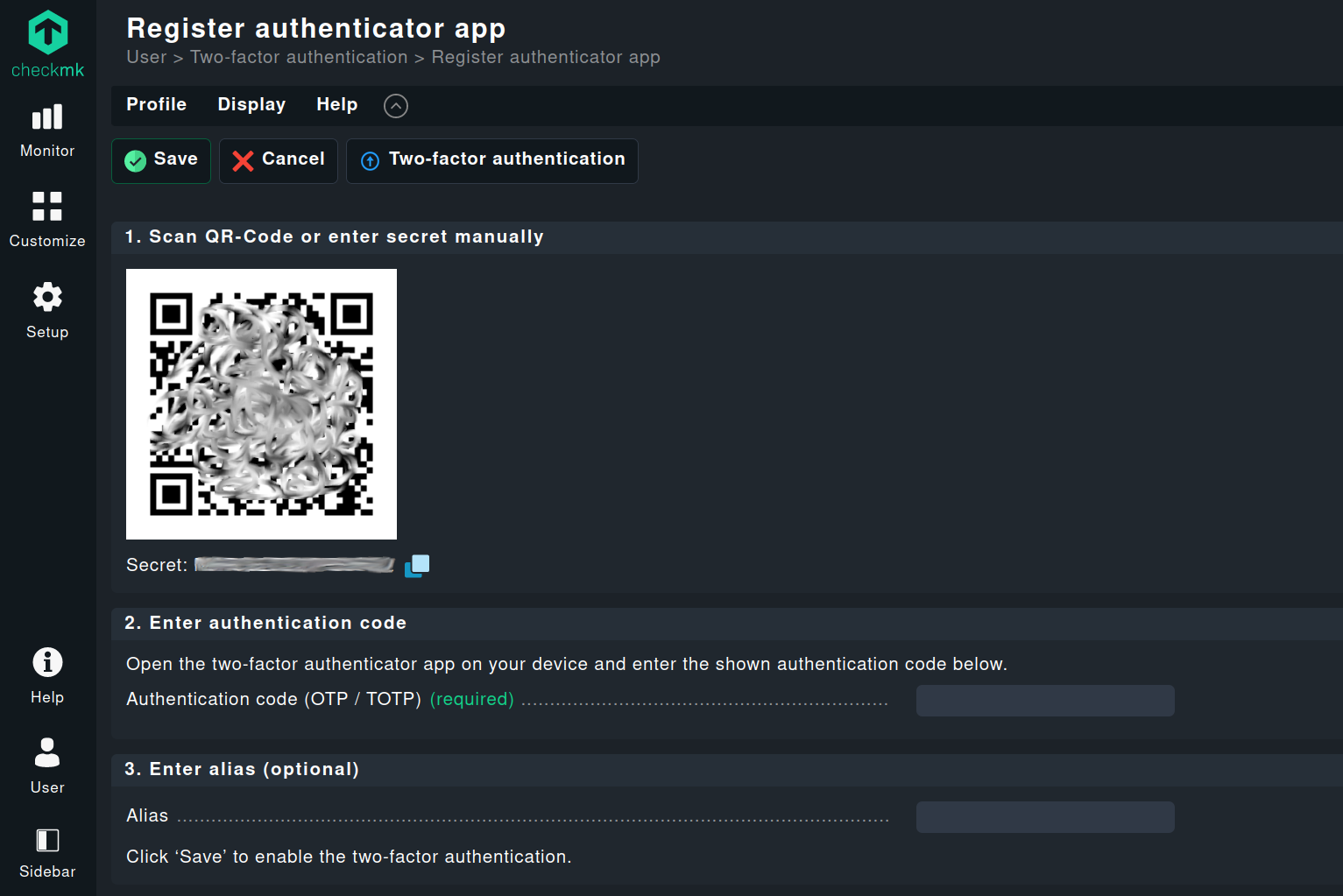This screenshot has width=1343, height=896.
Task: Copy the secret to clipboard
Action: (x=417, y=566)
